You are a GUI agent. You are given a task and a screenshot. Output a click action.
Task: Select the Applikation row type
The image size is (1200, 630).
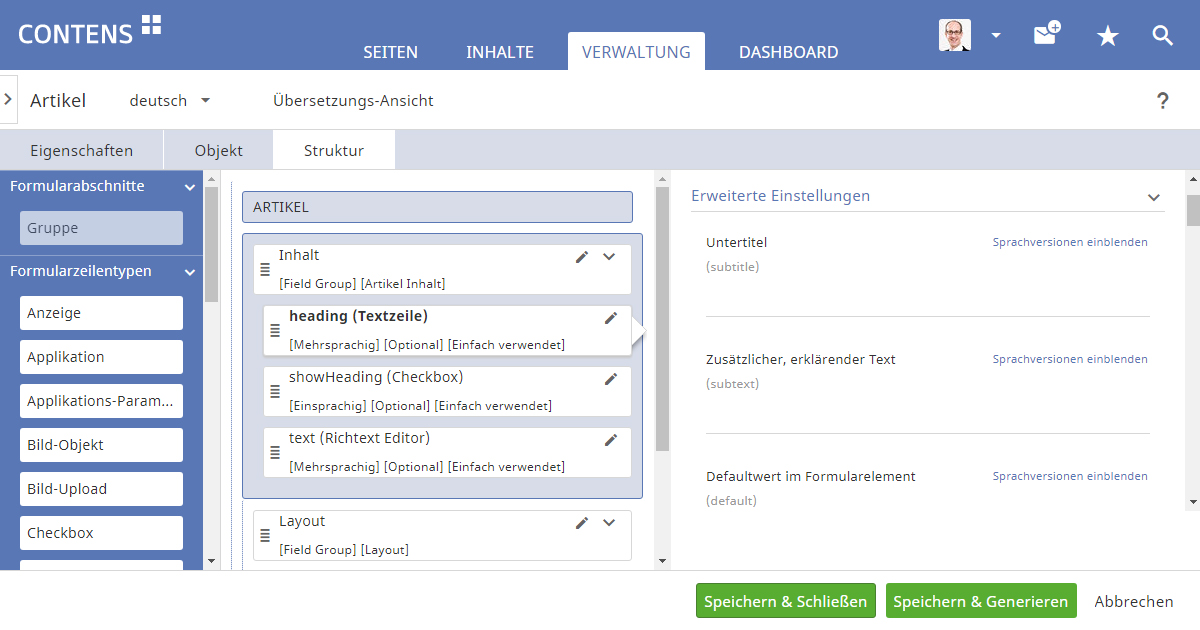tap(101, 357)
